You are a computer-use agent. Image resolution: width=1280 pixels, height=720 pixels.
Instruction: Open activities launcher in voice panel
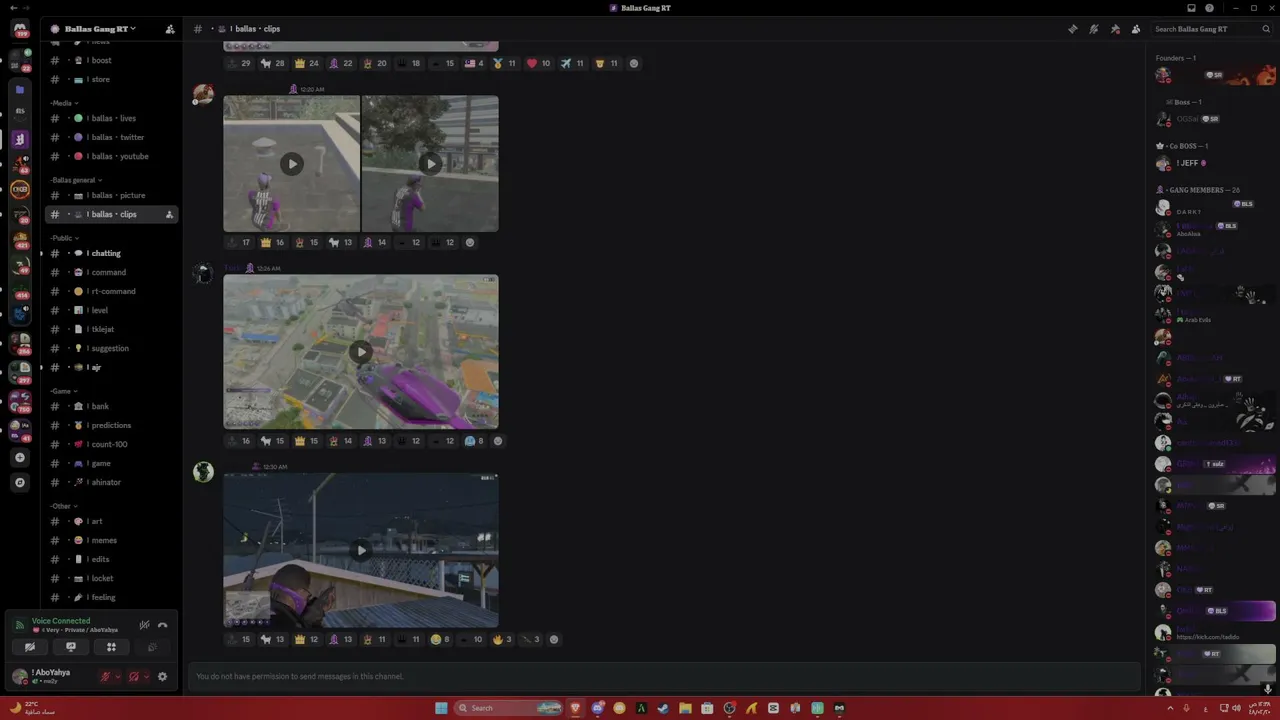tap(111, 647)
